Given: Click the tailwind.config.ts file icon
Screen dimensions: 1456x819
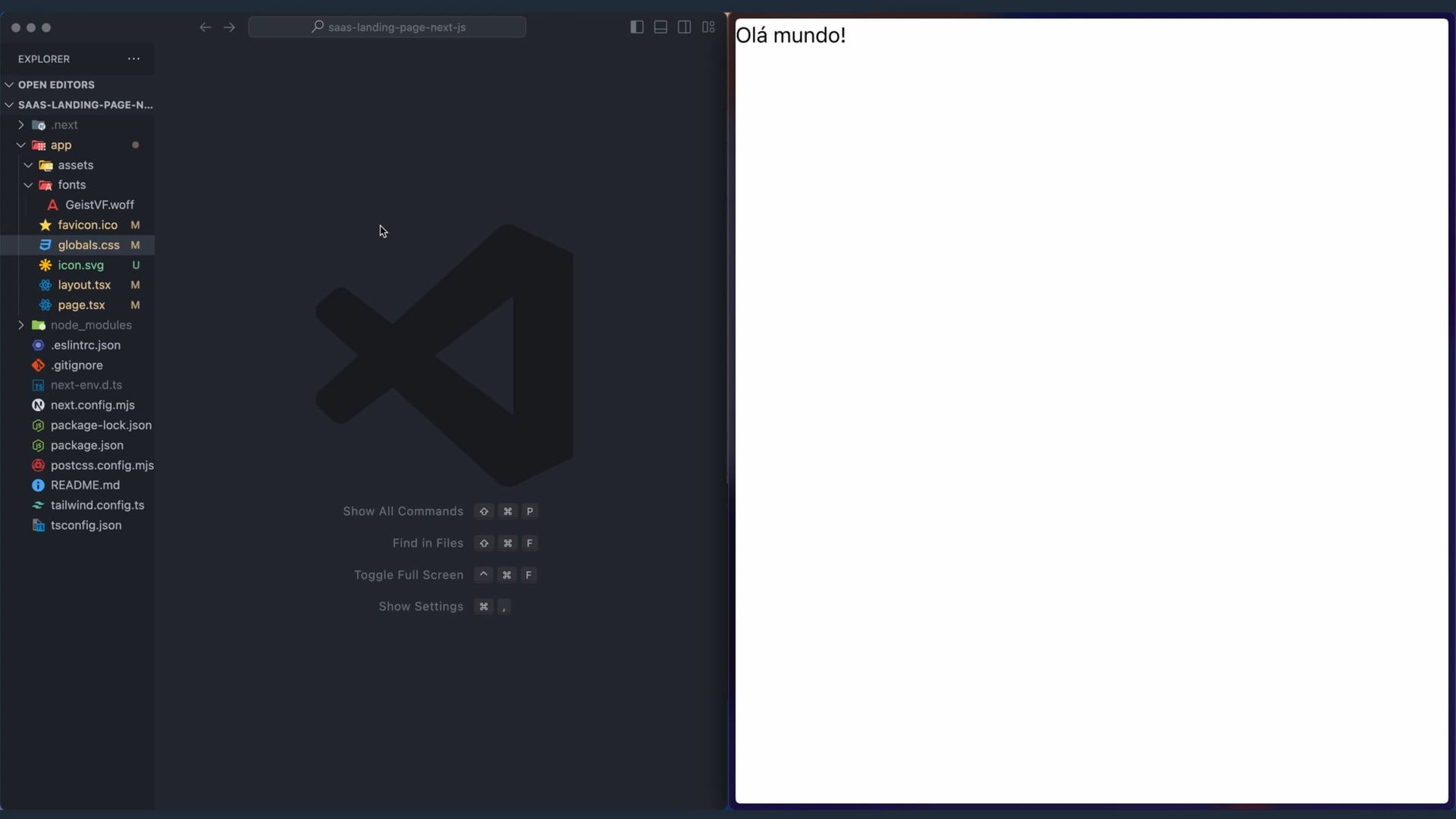Looking at the screenshot, I should tap(38, 505).
